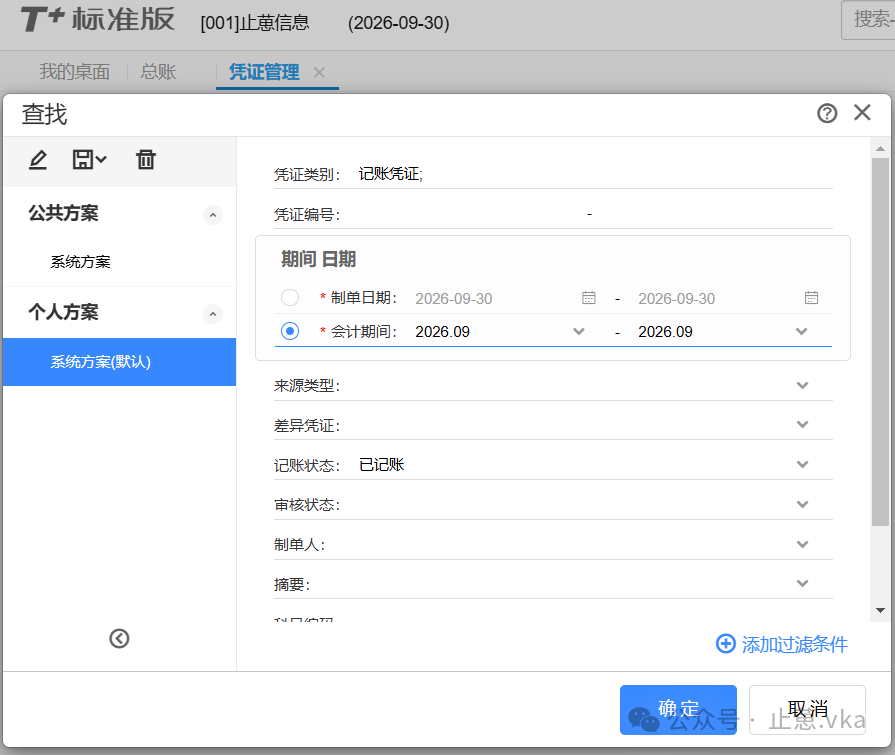Click the 添加过滤条件 link
Viewport: 895px width, 755px height.
pyautogui.click(x=795, y=644)
